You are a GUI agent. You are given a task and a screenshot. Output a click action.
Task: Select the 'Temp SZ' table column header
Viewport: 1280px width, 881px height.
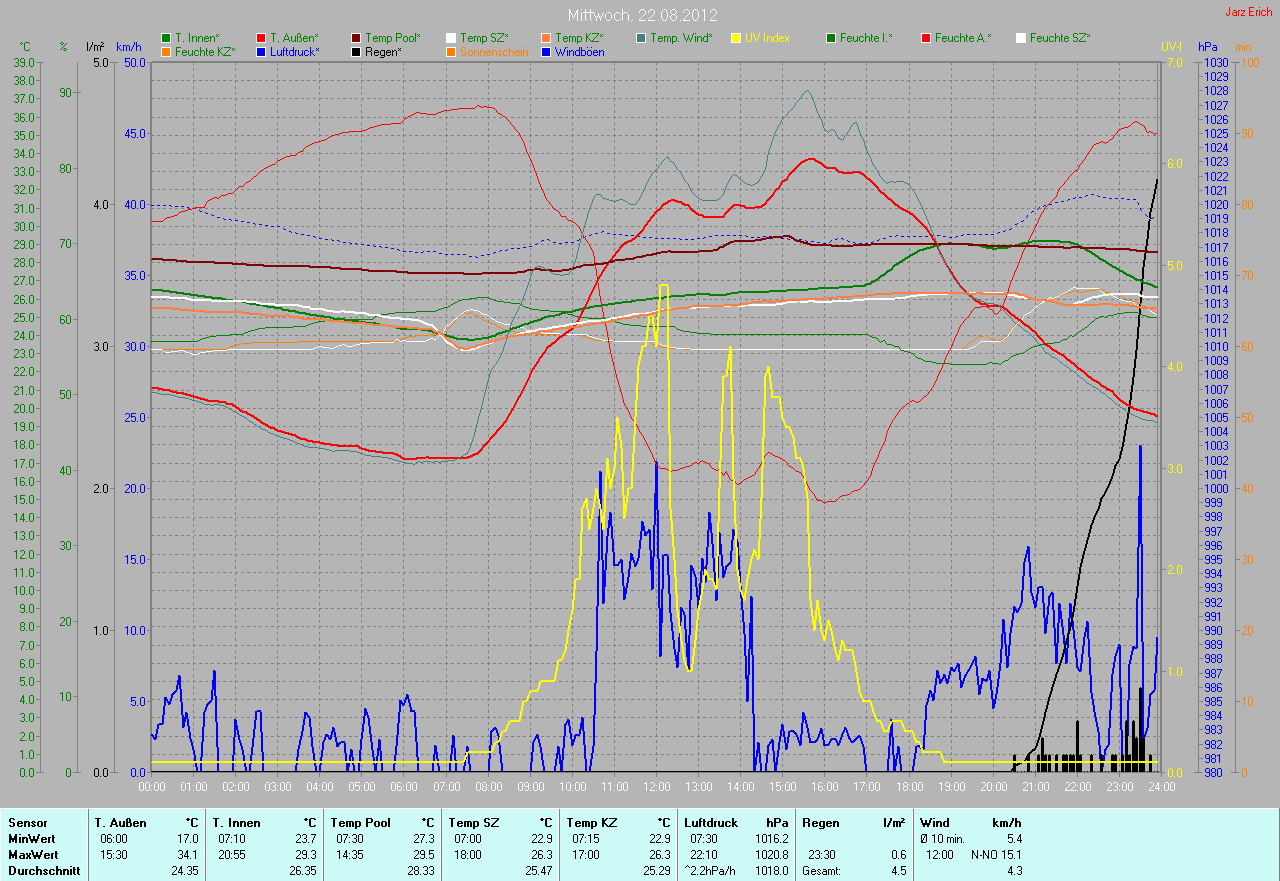(x=474, y=823)
